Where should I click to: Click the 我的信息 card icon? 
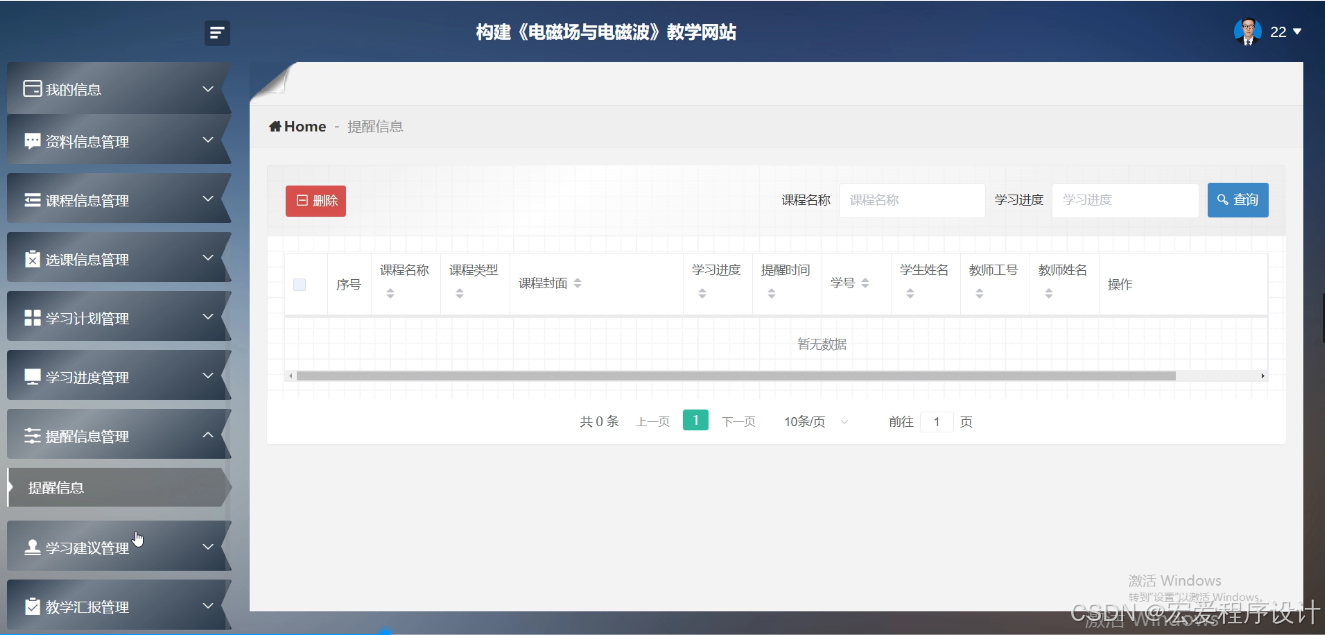(32, 89)
